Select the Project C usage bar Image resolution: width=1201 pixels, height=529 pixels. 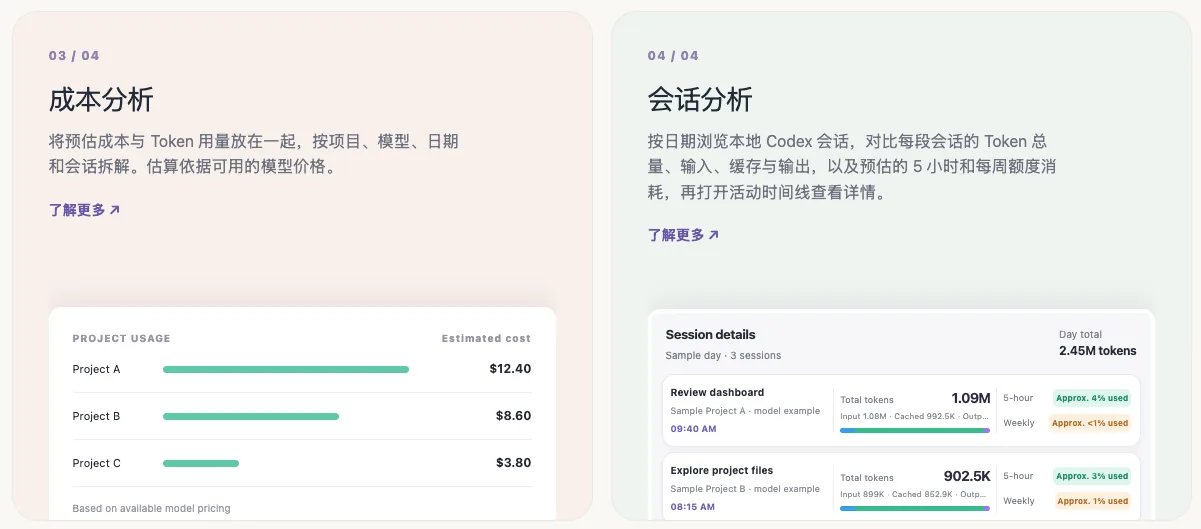(x=201, y=463)
